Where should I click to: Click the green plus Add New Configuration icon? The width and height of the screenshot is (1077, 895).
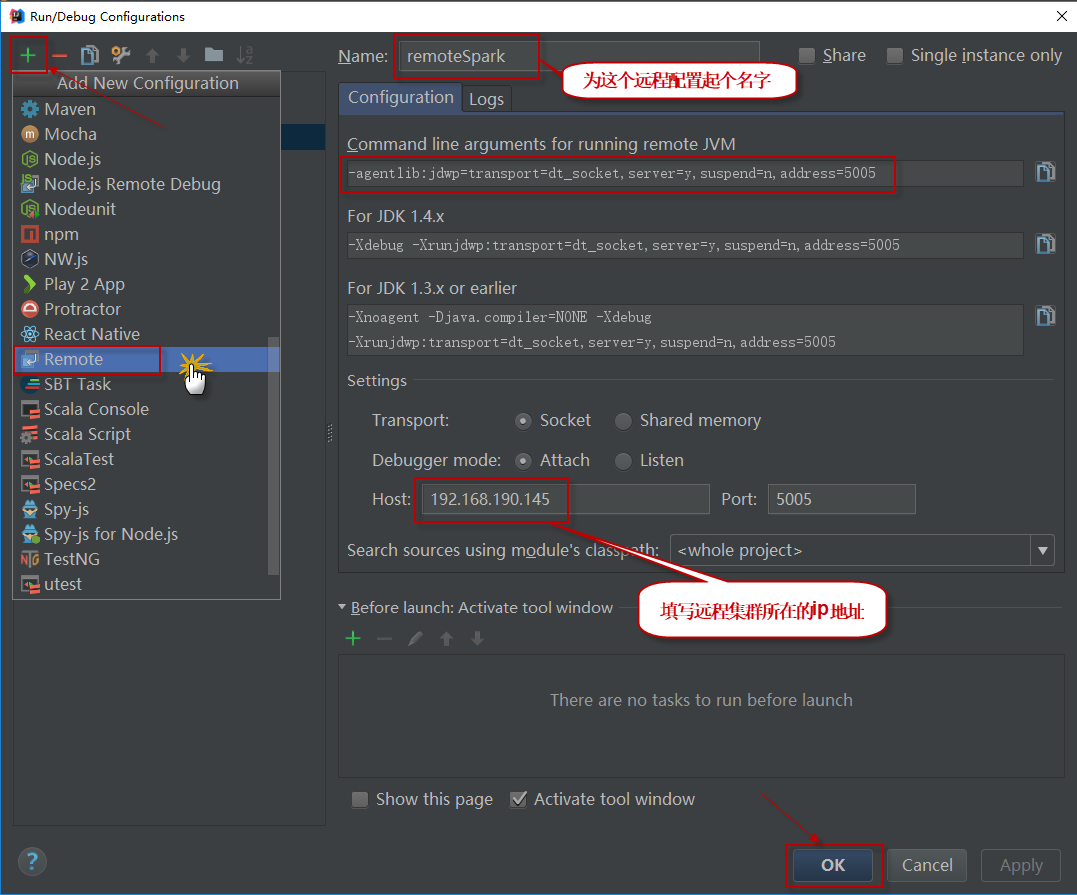28,55
